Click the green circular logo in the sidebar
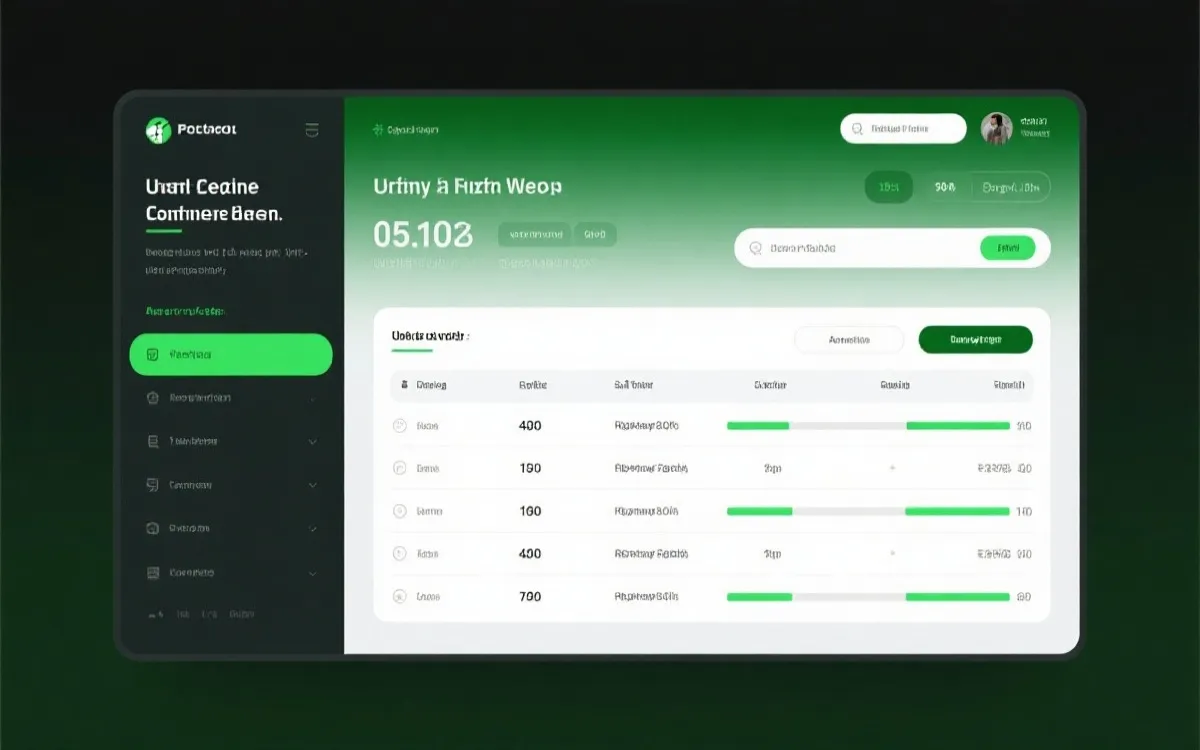This screenshot has height=750, width=1200. [x=159, y=129]
